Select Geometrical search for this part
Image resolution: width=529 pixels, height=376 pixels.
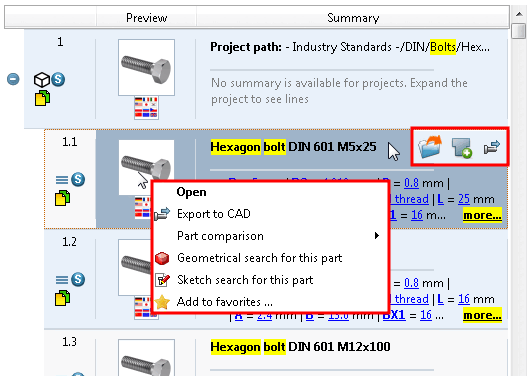coord(270,258)
